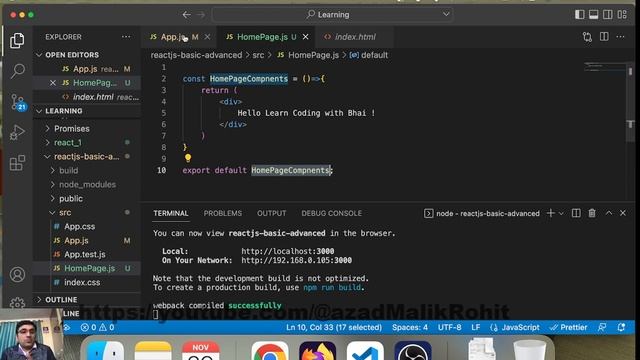Kill terminal with the trash icon
The height and width of the screenshot is (360, 640).
[x=592, y=213]
